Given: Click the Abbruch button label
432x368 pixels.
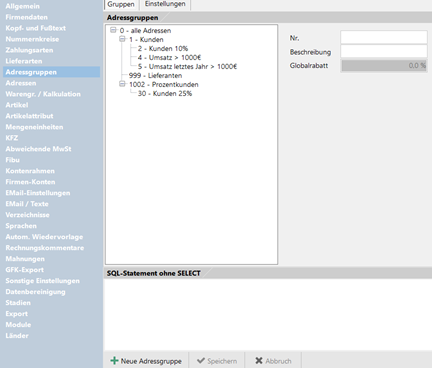Looking at the screenshot, I should click(x=278, y=361).
